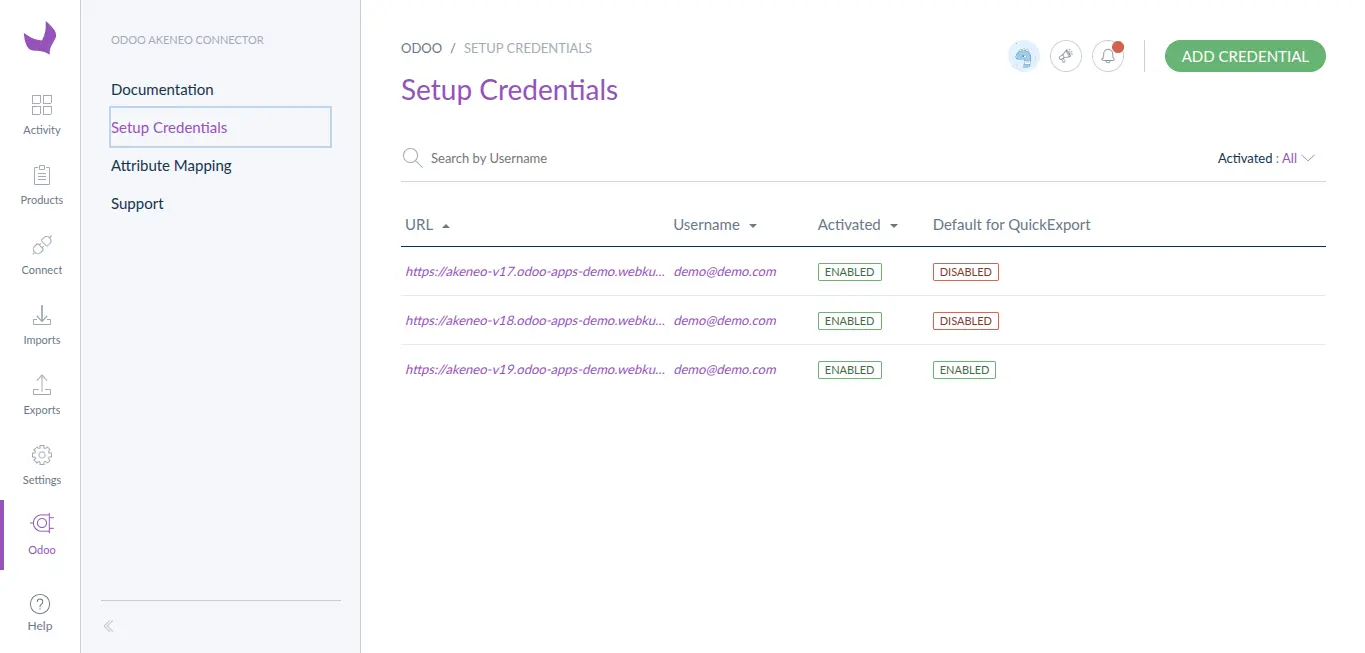Go to Imports via the sidebar icon
Image resolution: width=1365 pixels, height=653 pixels.
click(x=41, y=324)
